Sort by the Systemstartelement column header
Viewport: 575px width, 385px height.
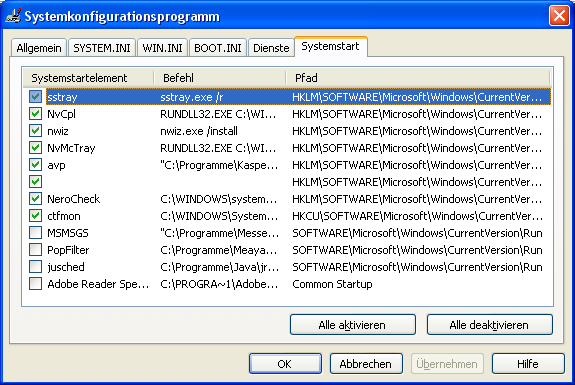(x=88, y=78)
